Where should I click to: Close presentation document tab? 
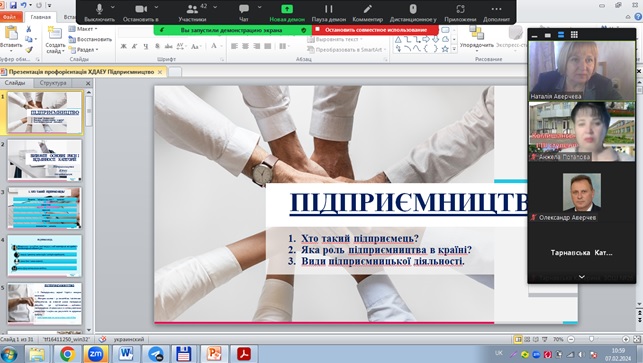(x=160, y=72)
